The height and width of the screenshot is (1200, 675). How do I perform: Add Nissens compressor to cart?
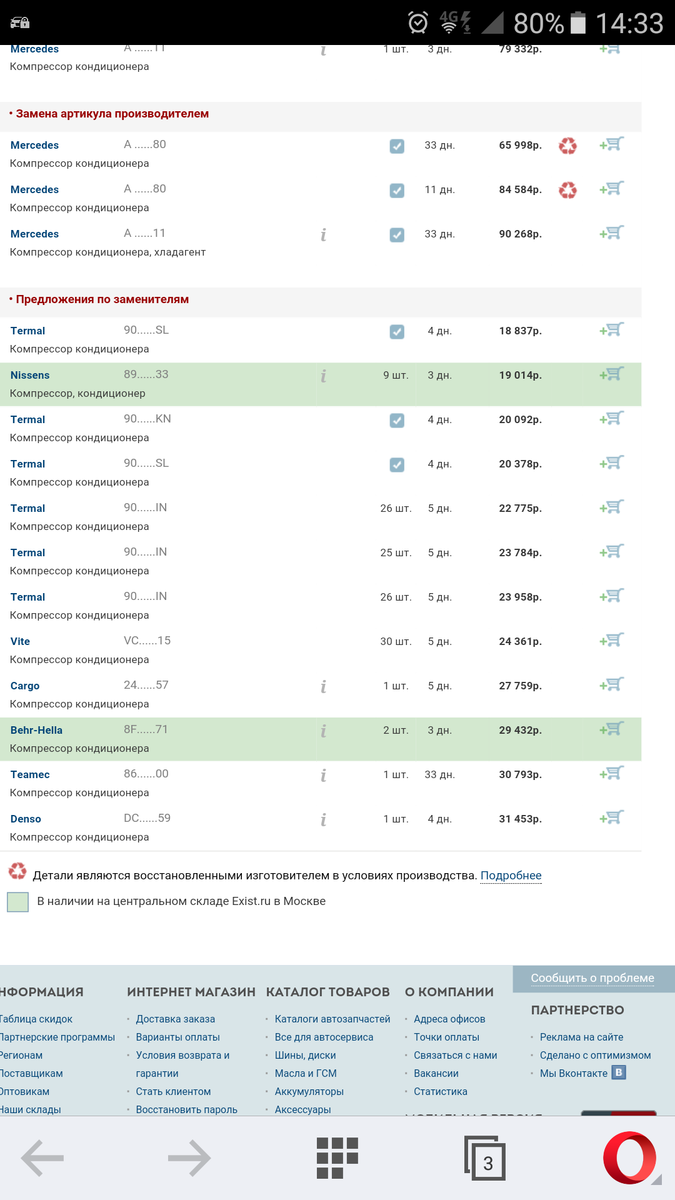611,374
